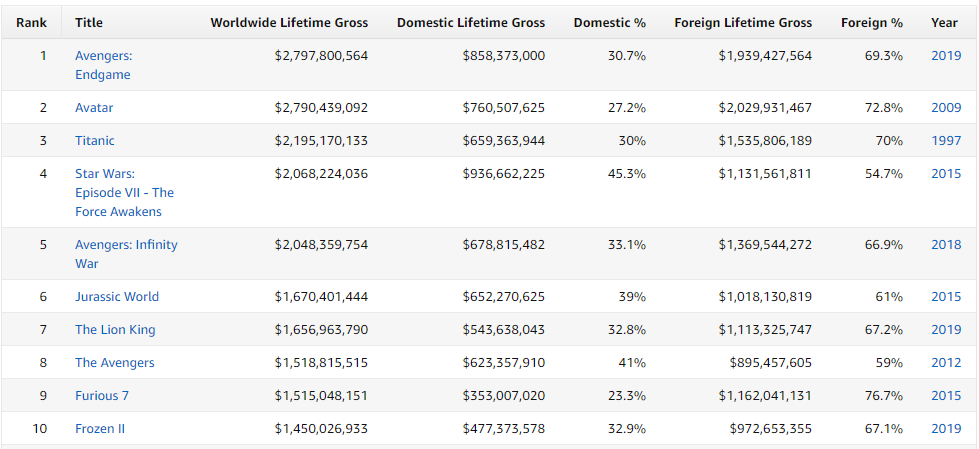This screenshot has width=979, height=449.
Task: Click the Title column header
Action: [89, 22]
